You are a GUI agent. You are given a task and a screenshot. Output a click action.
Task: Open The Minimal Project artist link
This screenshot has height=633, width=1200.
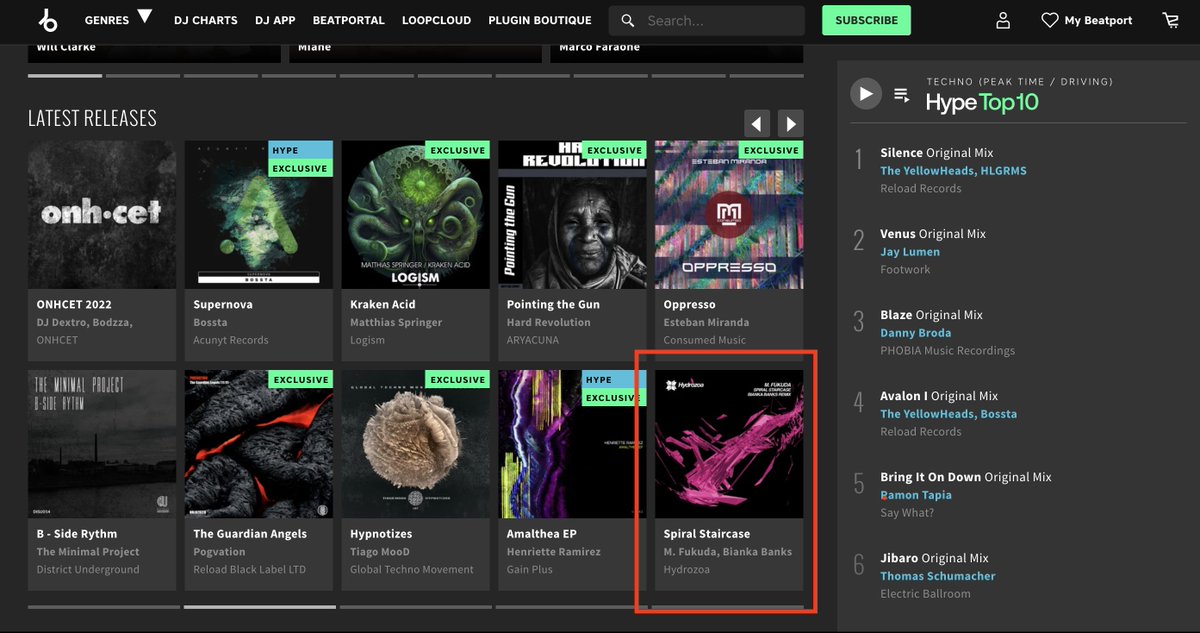coord(88,552)
